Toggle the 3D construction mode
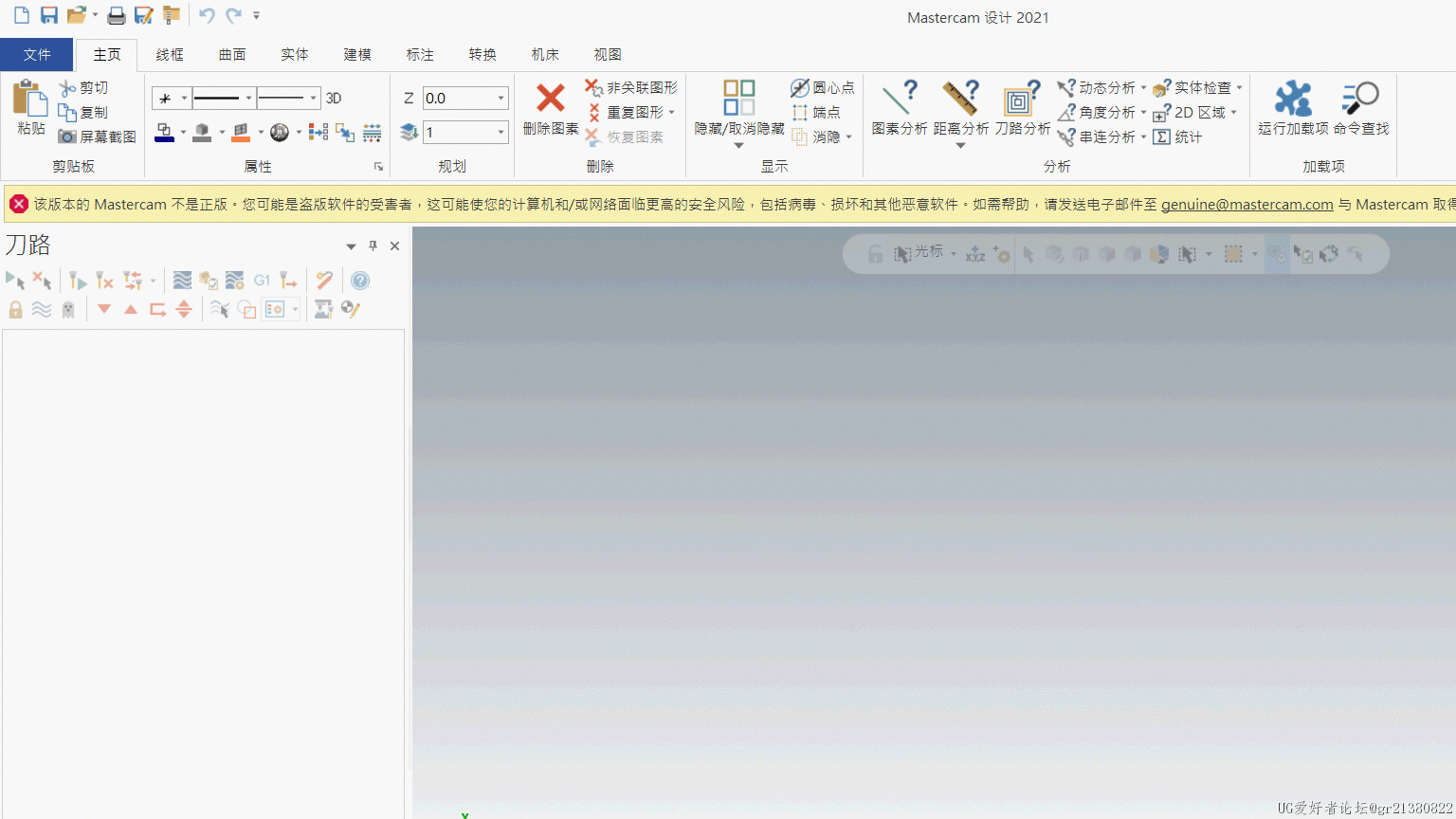The height and width of the screenshot is (819, 1456). click(x=334, y=98)
